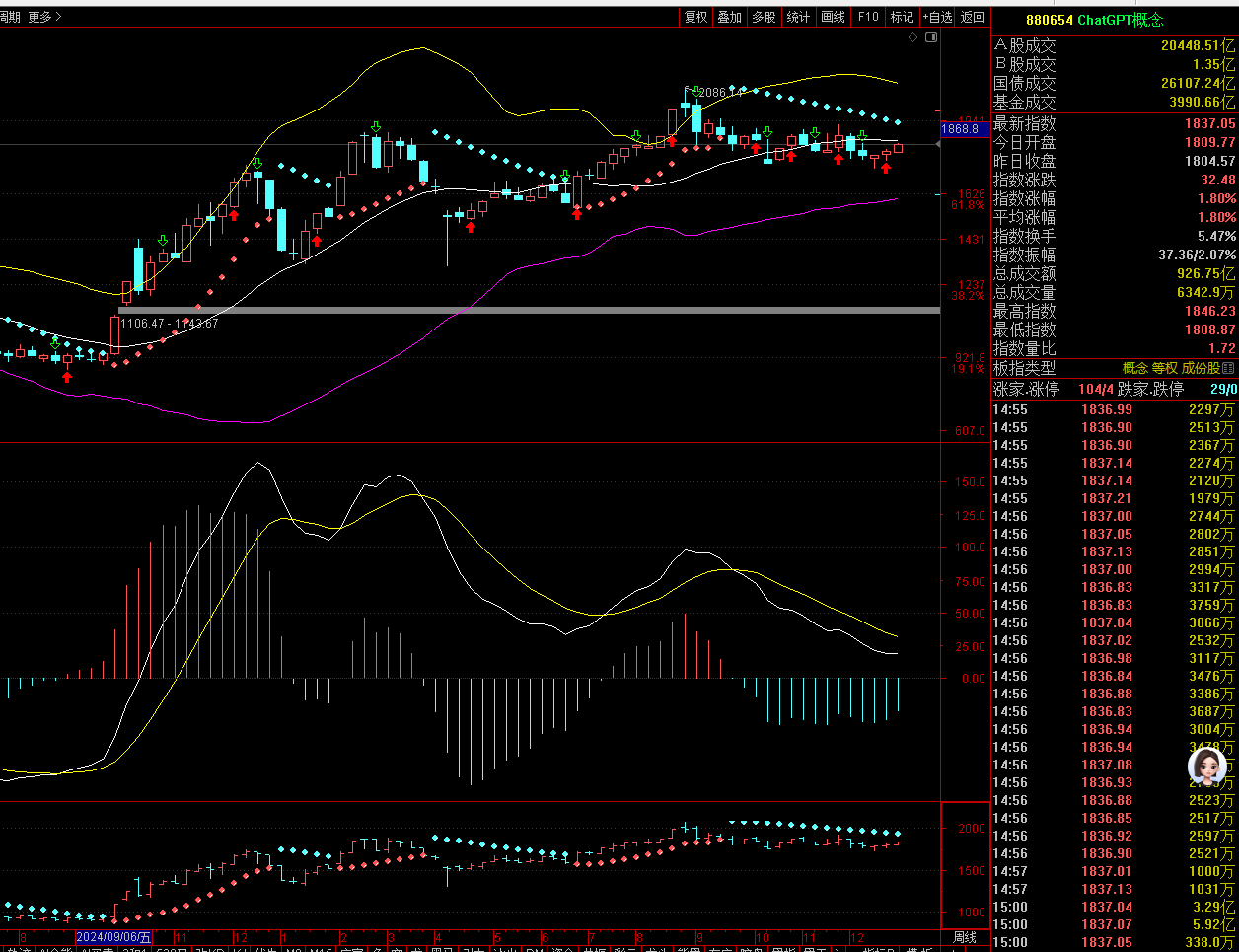Open the constituent stock list icon beside 成份股
This screenshot has height=952, width=1239.
(1228, 368)
